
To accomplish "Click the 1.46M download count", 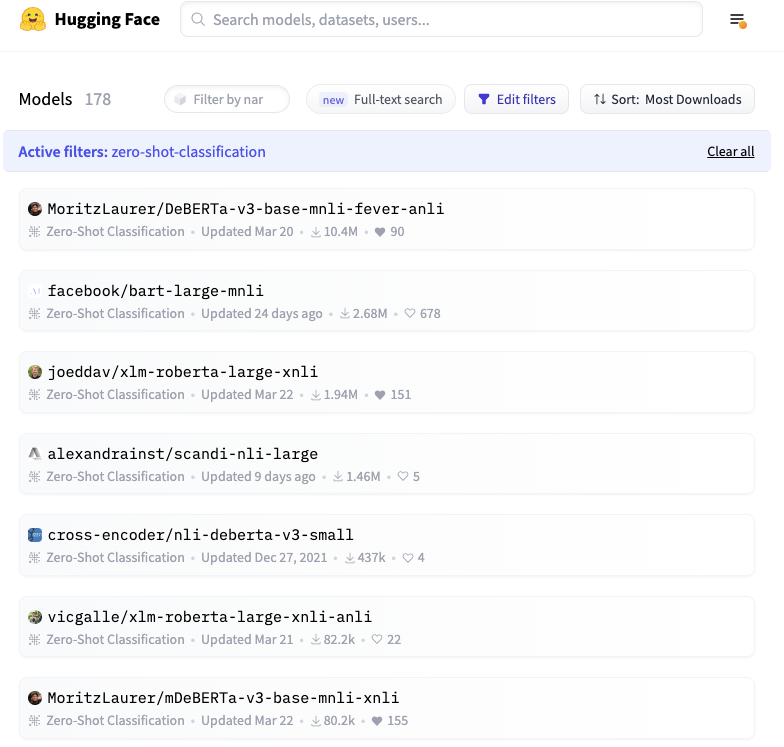I will [364, 476].
